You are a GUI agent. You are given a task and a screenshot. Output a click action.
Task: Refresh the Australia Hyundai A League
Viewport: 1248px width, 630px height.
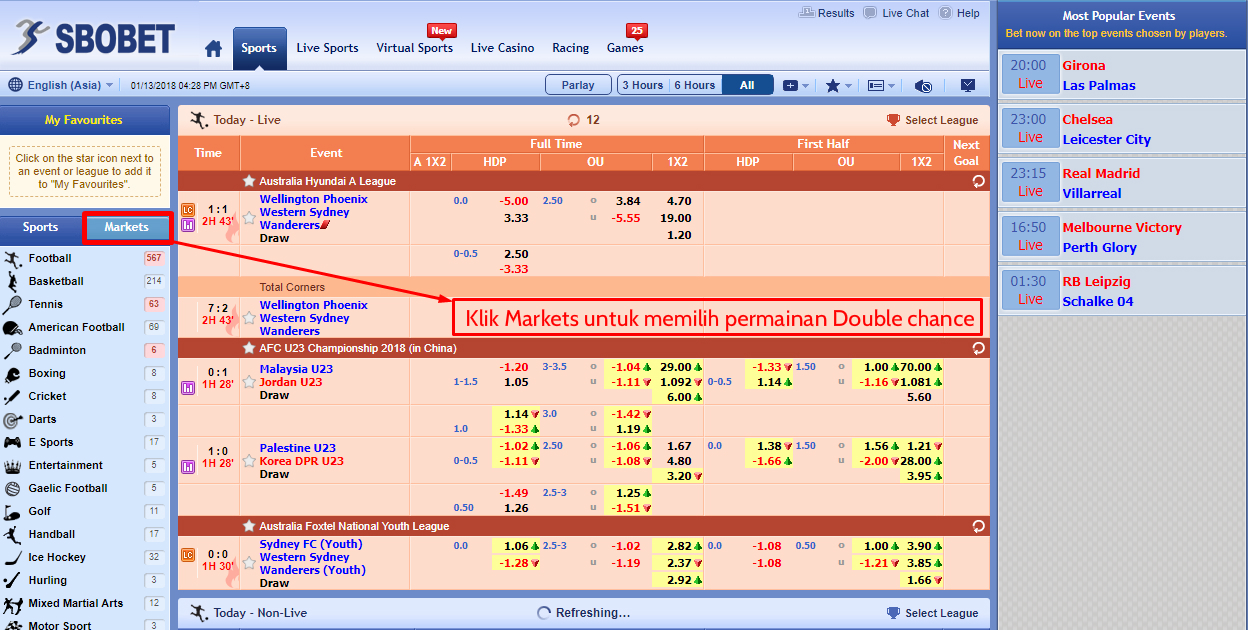pos(978,182)
